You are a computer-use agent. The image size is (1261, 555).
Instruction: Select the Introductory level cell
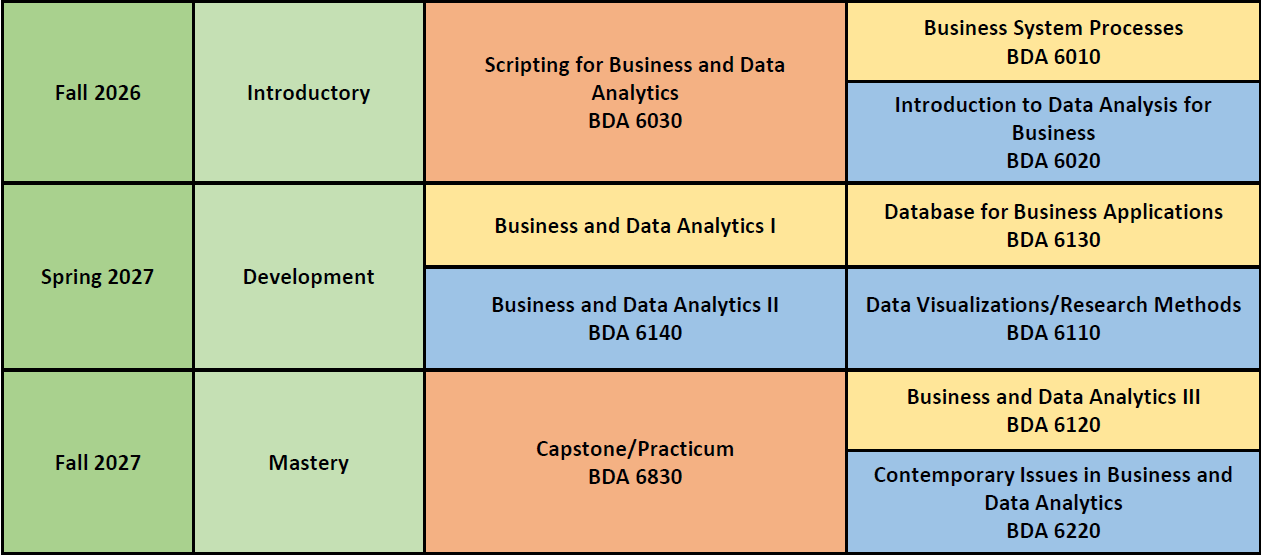pos(308,93)
